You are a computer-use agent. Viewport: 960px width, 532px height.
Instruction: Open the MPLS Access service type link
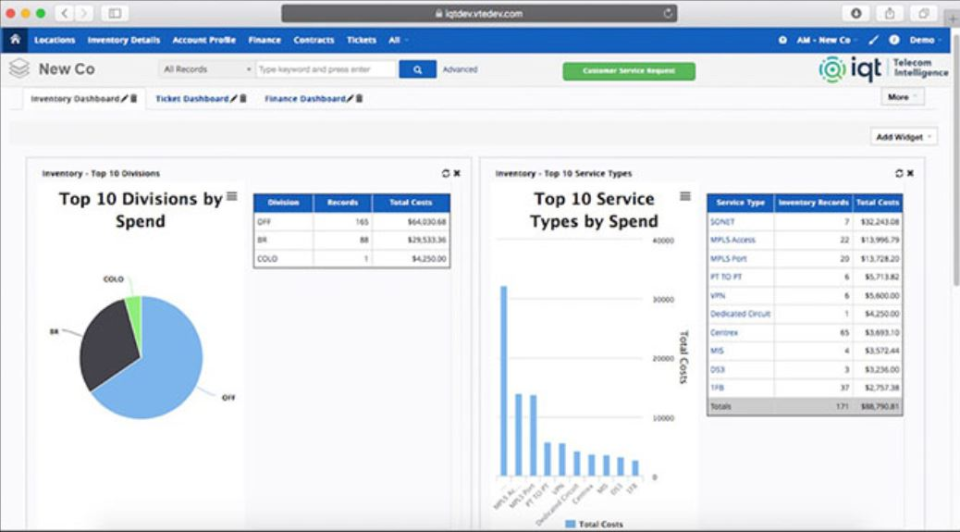tap(733, 240)
